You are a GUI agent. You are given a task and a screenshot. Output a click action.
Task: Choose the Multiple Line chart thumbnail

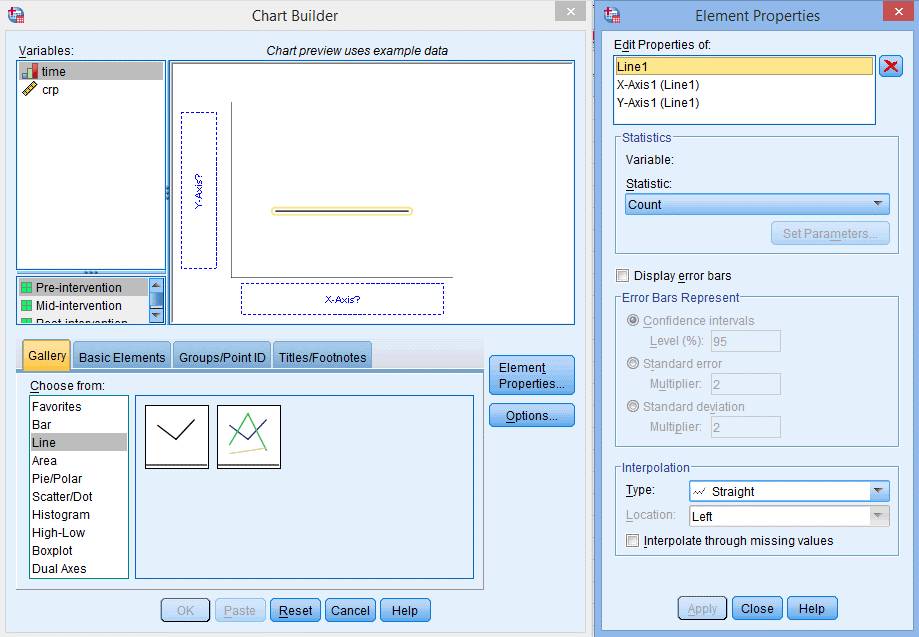[x=249, y=437]
